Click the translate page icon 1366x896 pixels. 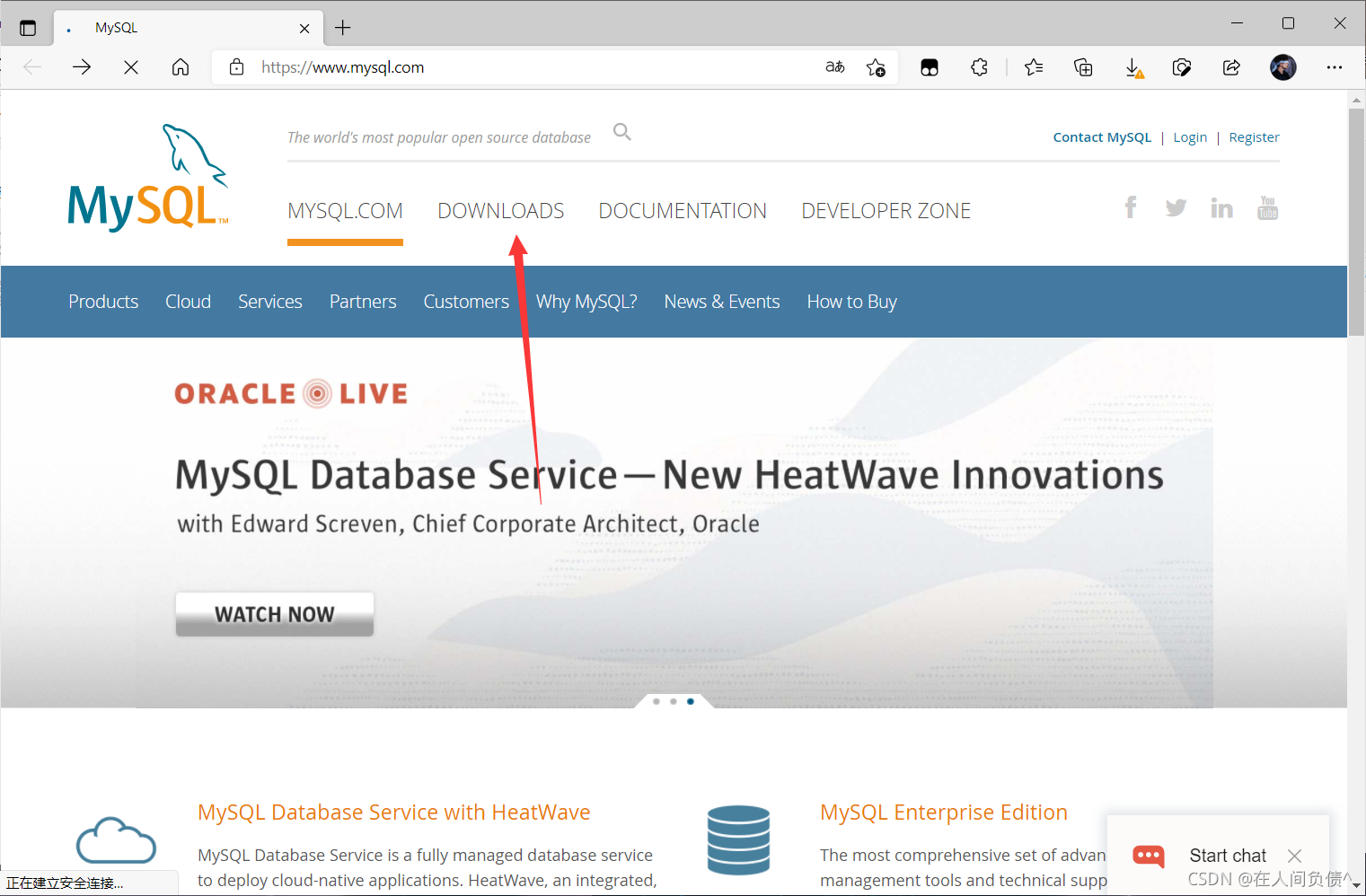pyautogui.click(x=835, y=67)
